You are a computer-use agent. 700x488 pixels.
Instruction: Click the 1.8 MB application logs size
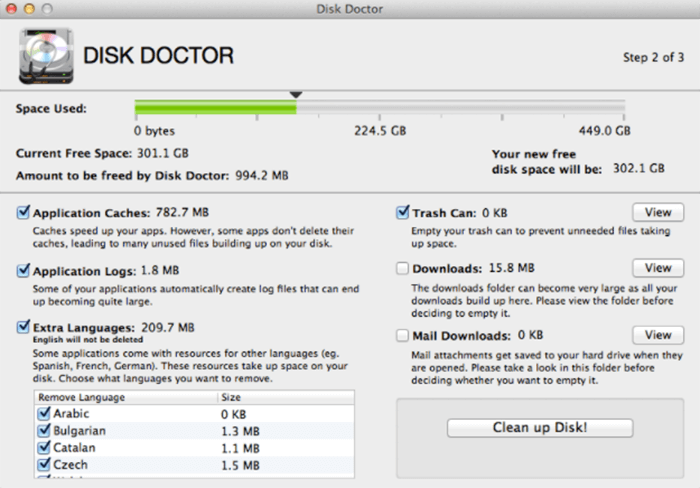click(x=160, y=271)
